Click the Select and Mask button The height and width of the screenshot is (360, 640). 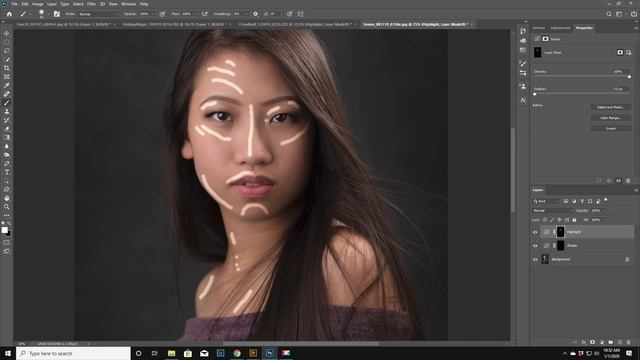pyautogui.click(x=610, y=107)
